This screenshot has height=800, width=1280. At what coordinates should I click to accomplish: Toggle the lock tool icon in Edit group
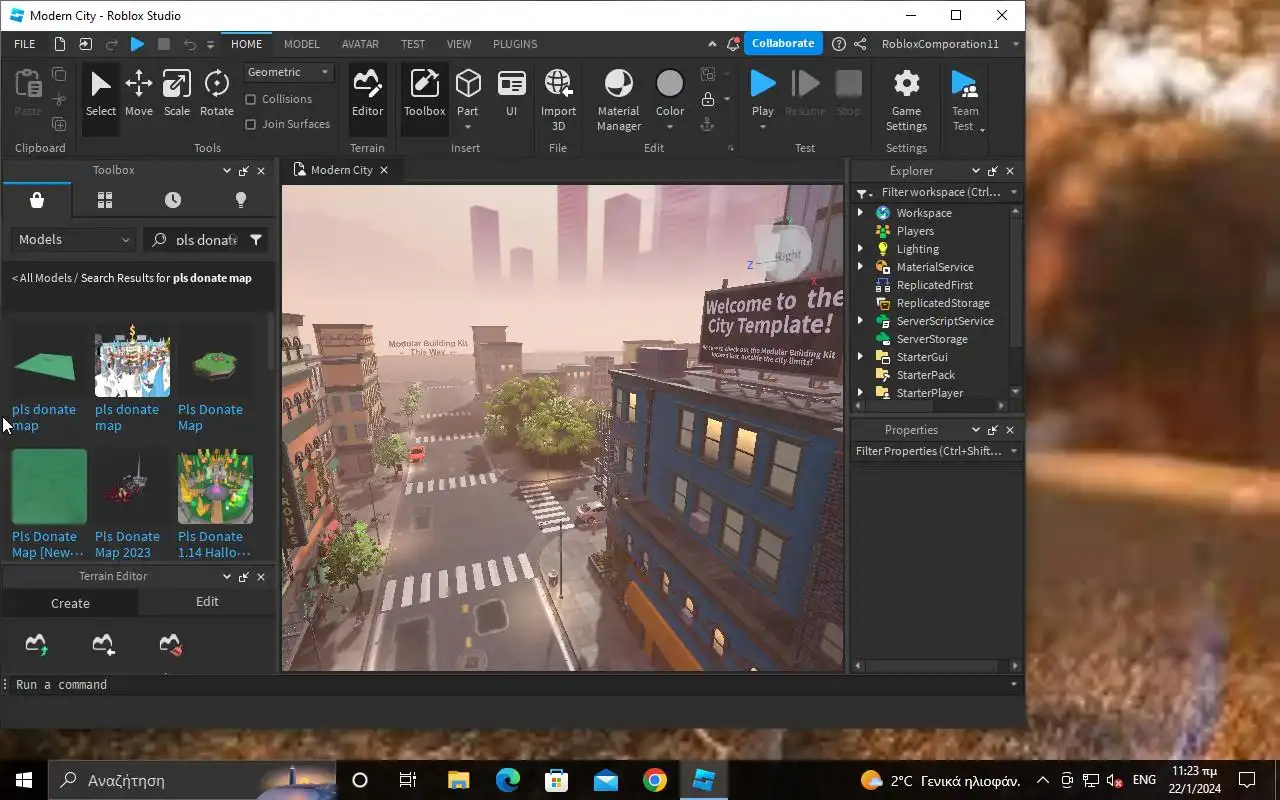[x=708, y=99]
